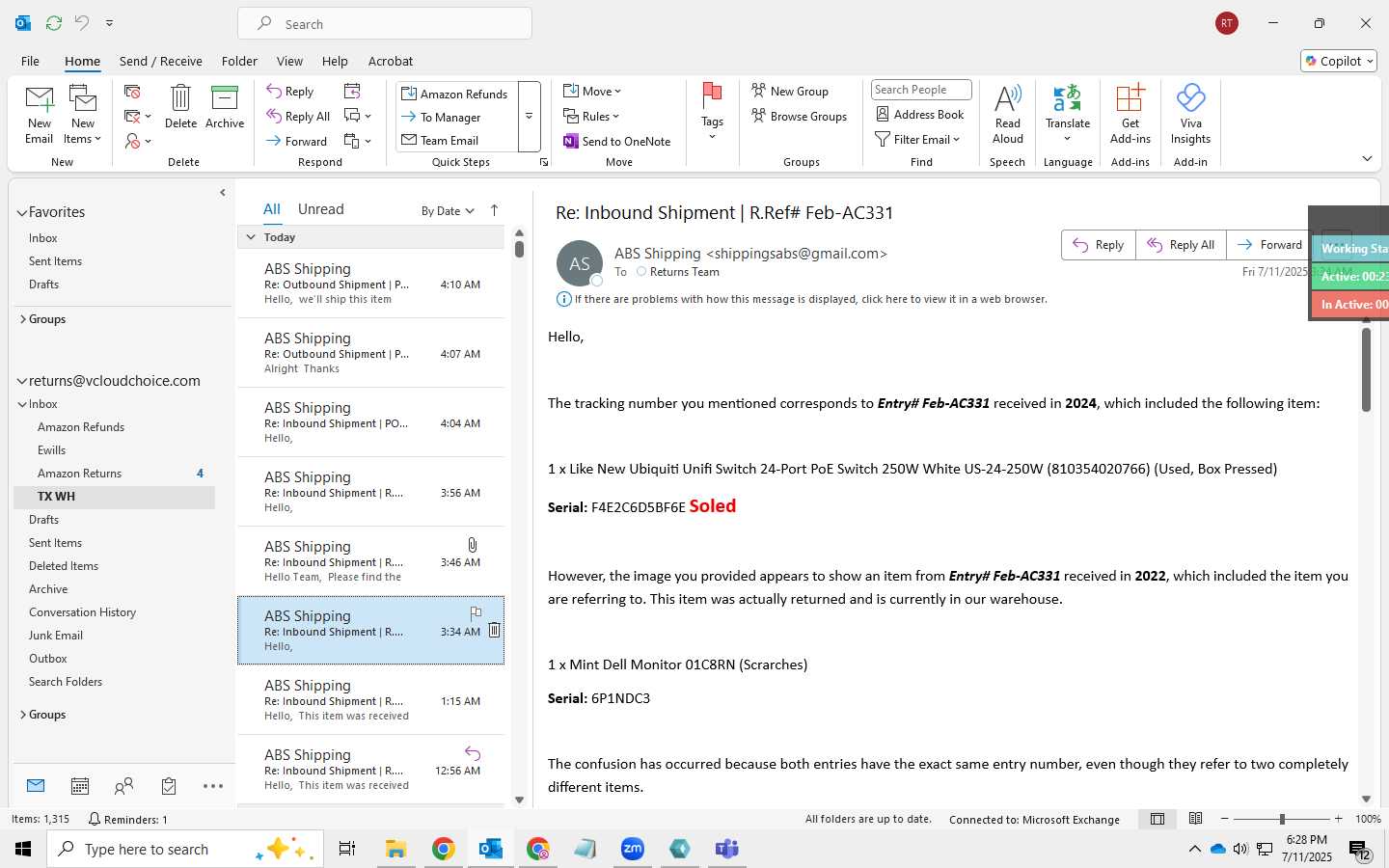Switch to Normal view in status bar
Image resolution: width=1389 pixels, height=868 pixels.
coord(1157,819)
